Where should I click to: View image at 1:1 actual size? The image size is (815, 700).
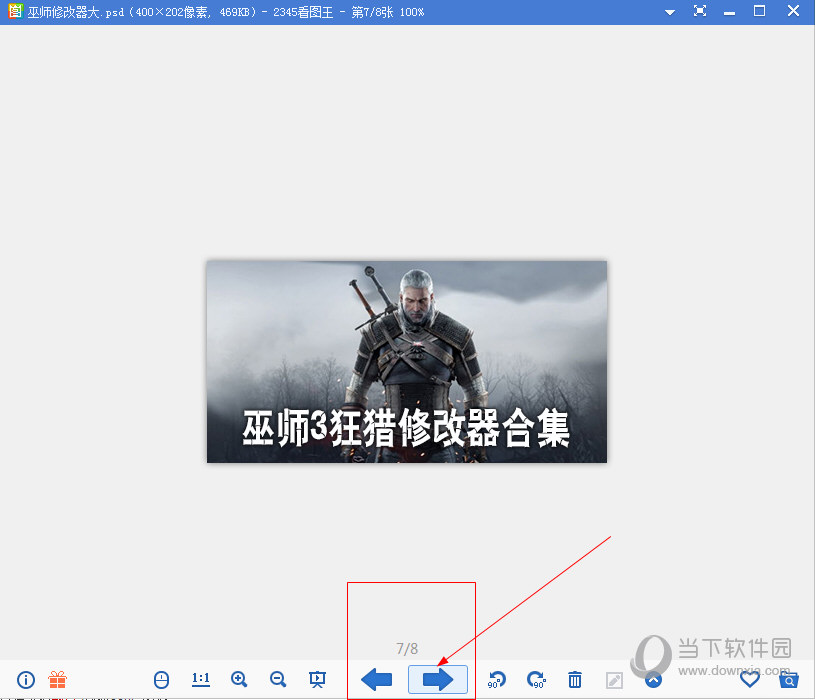click(200, 680)
